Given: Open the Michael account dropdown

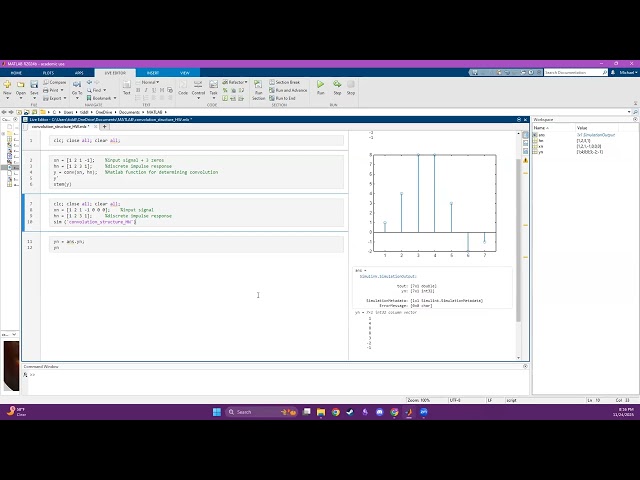Looking at the screenshot, I should (x=628, y=73).
